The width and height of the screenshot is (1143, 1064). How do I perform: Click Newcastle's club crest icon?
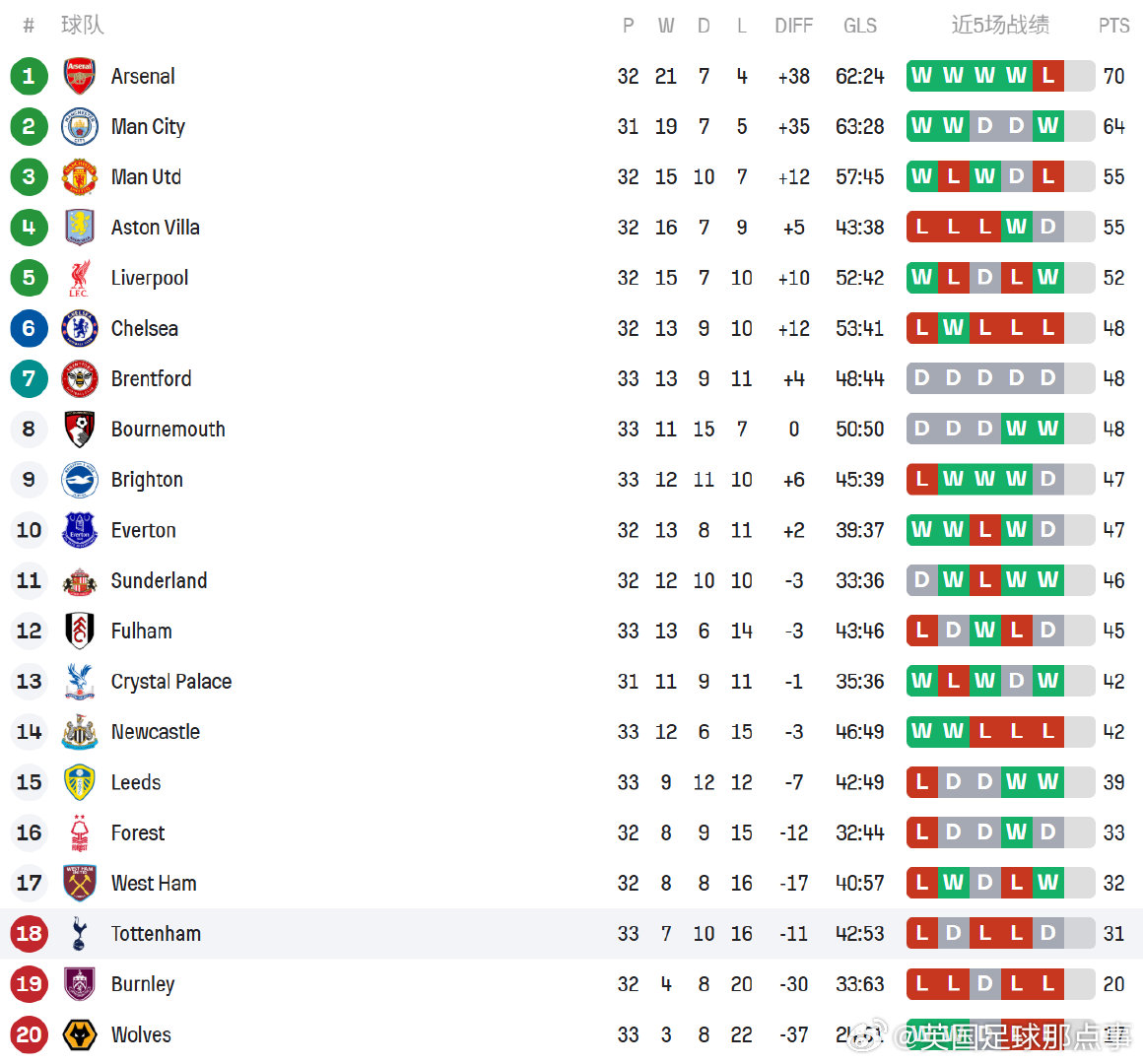80,732
